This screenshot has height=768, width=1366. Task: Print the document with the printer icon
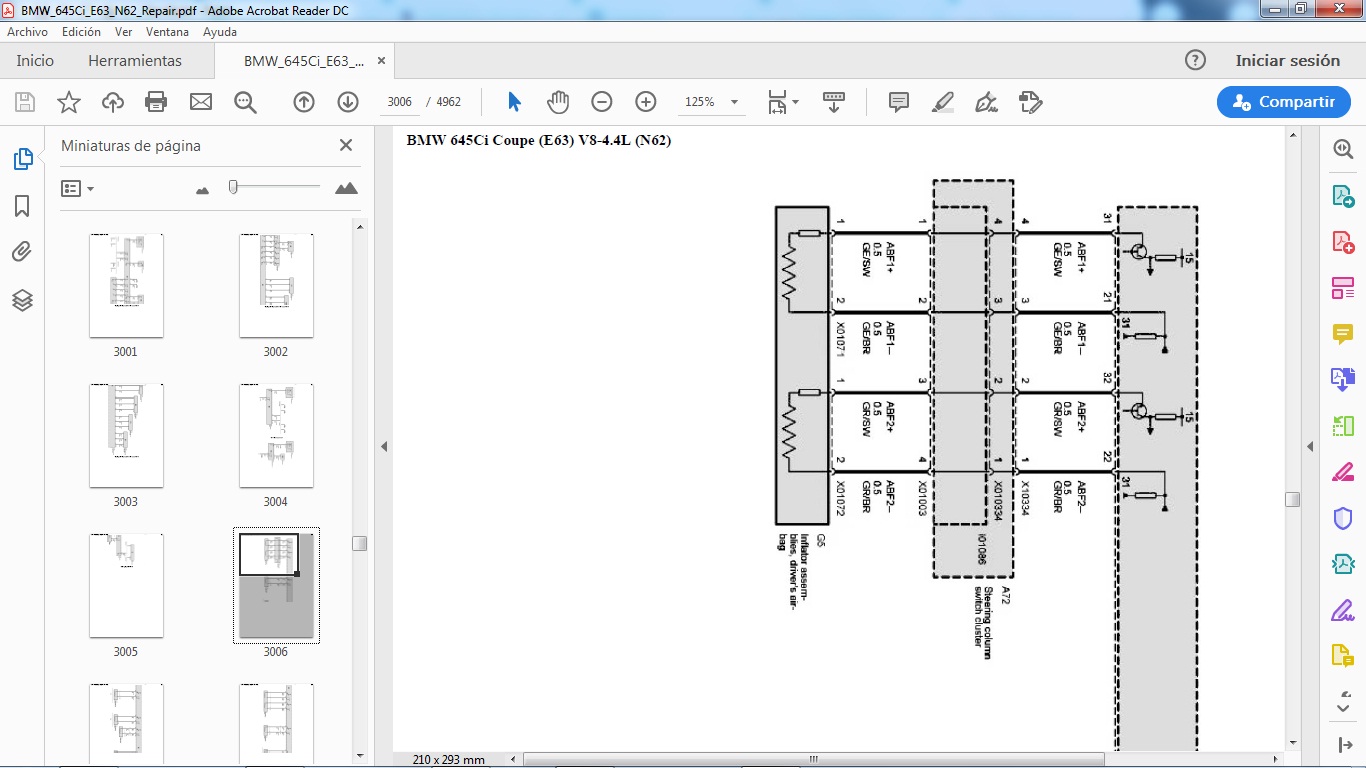coord(156,102)
